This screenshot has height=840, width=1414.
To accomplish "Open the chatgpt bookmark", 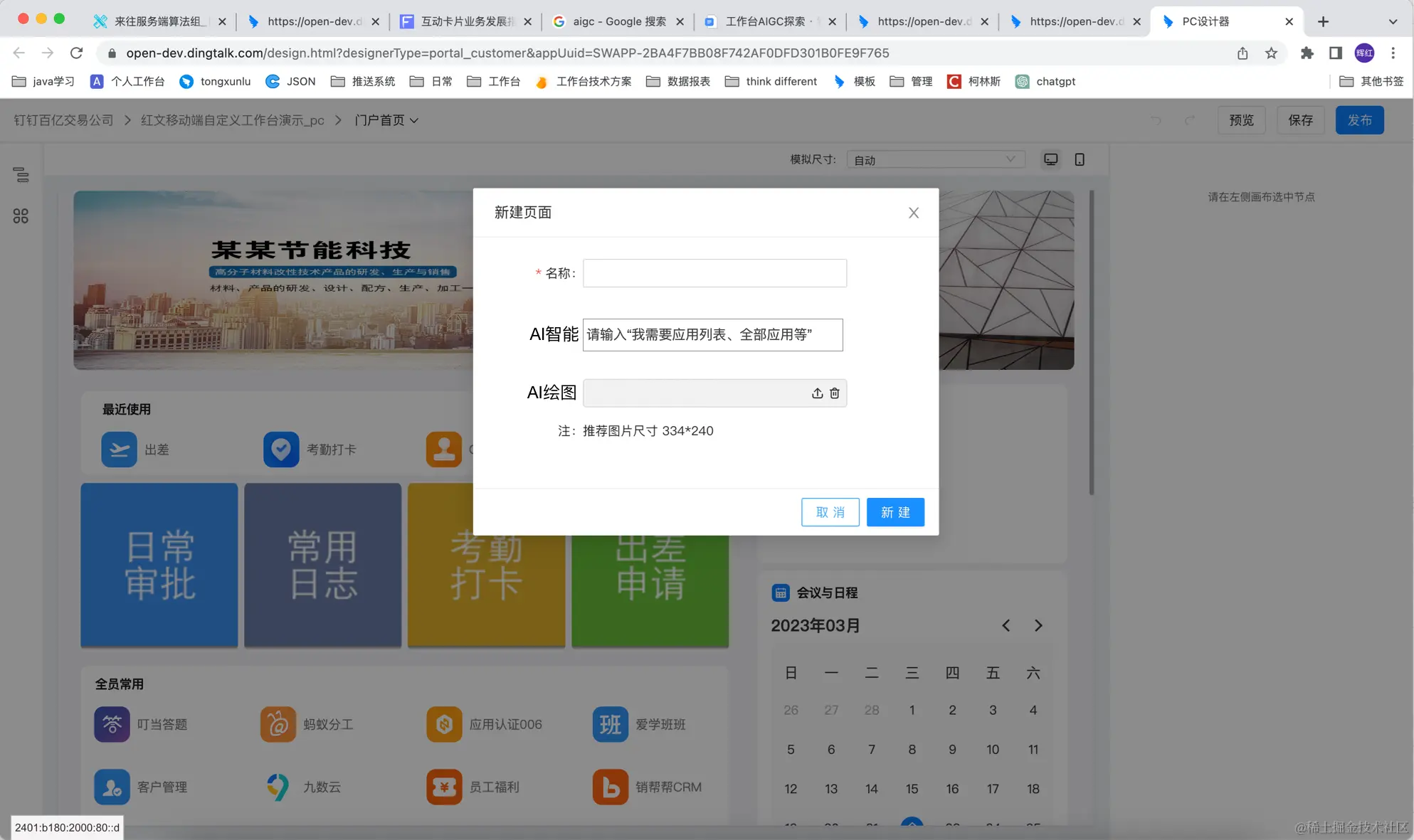I will (1045, 81).
